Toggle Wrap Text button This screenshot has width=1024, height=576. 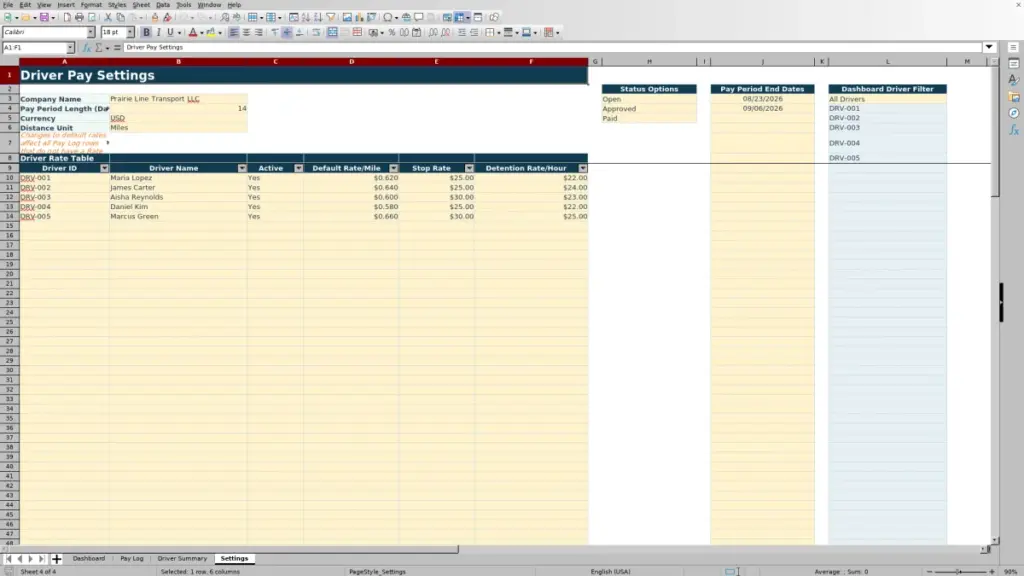point(316,32)
